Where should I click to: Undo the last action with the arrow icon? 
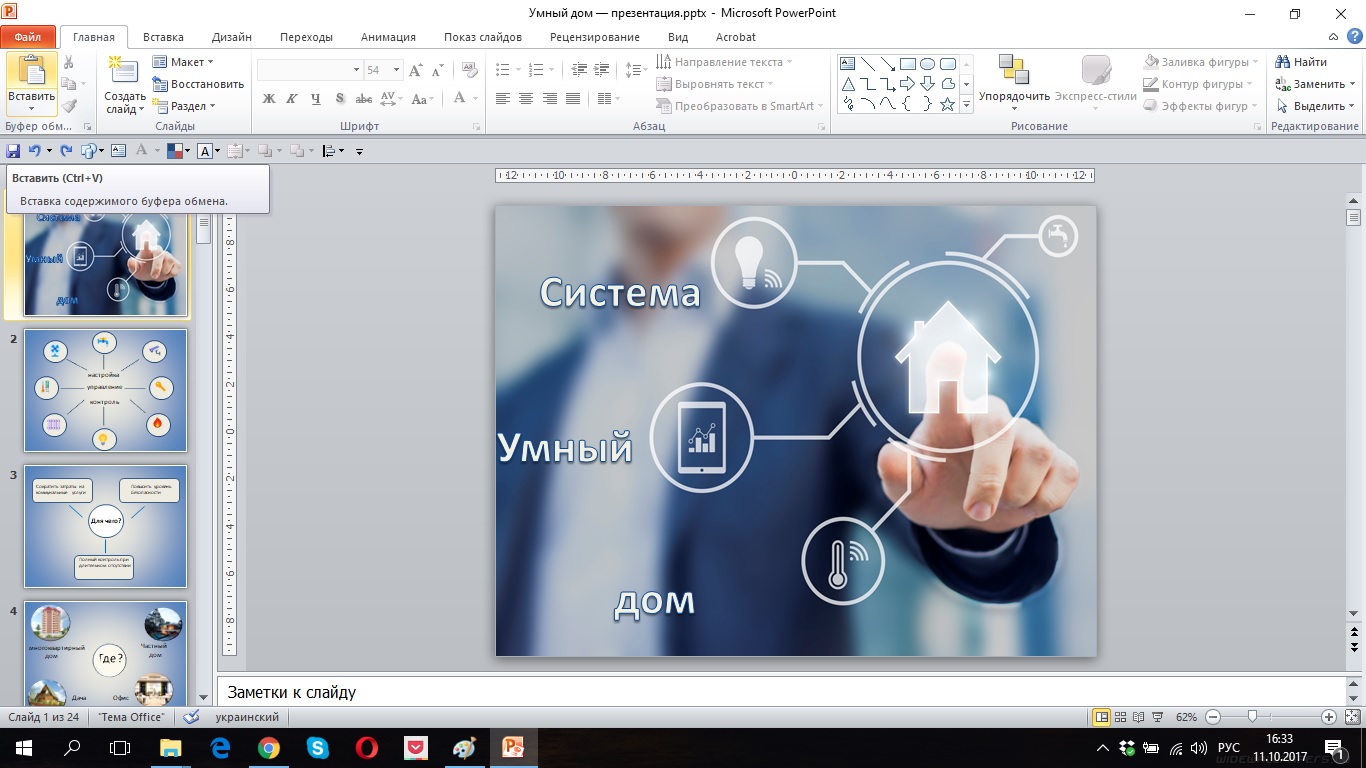[x=34, y=151]
